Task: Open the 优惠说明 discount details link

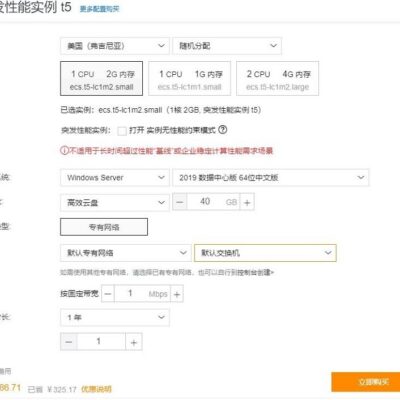Action: [96, 389]
